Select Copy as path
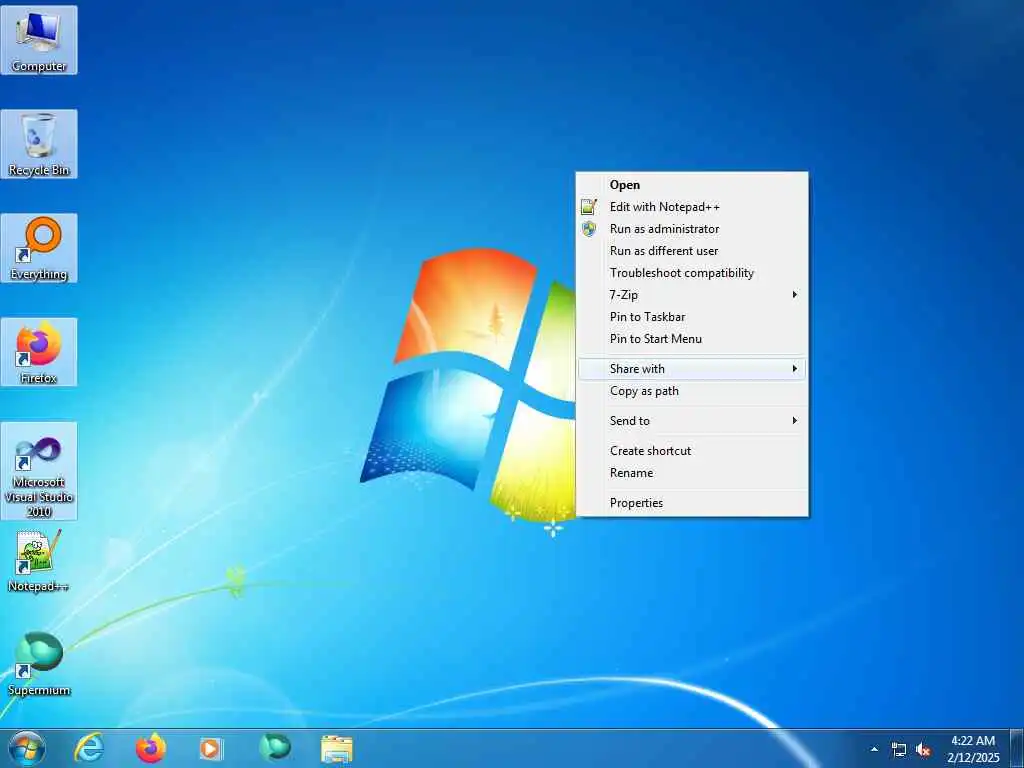The image size is (1024, 768). coord(692,391)
